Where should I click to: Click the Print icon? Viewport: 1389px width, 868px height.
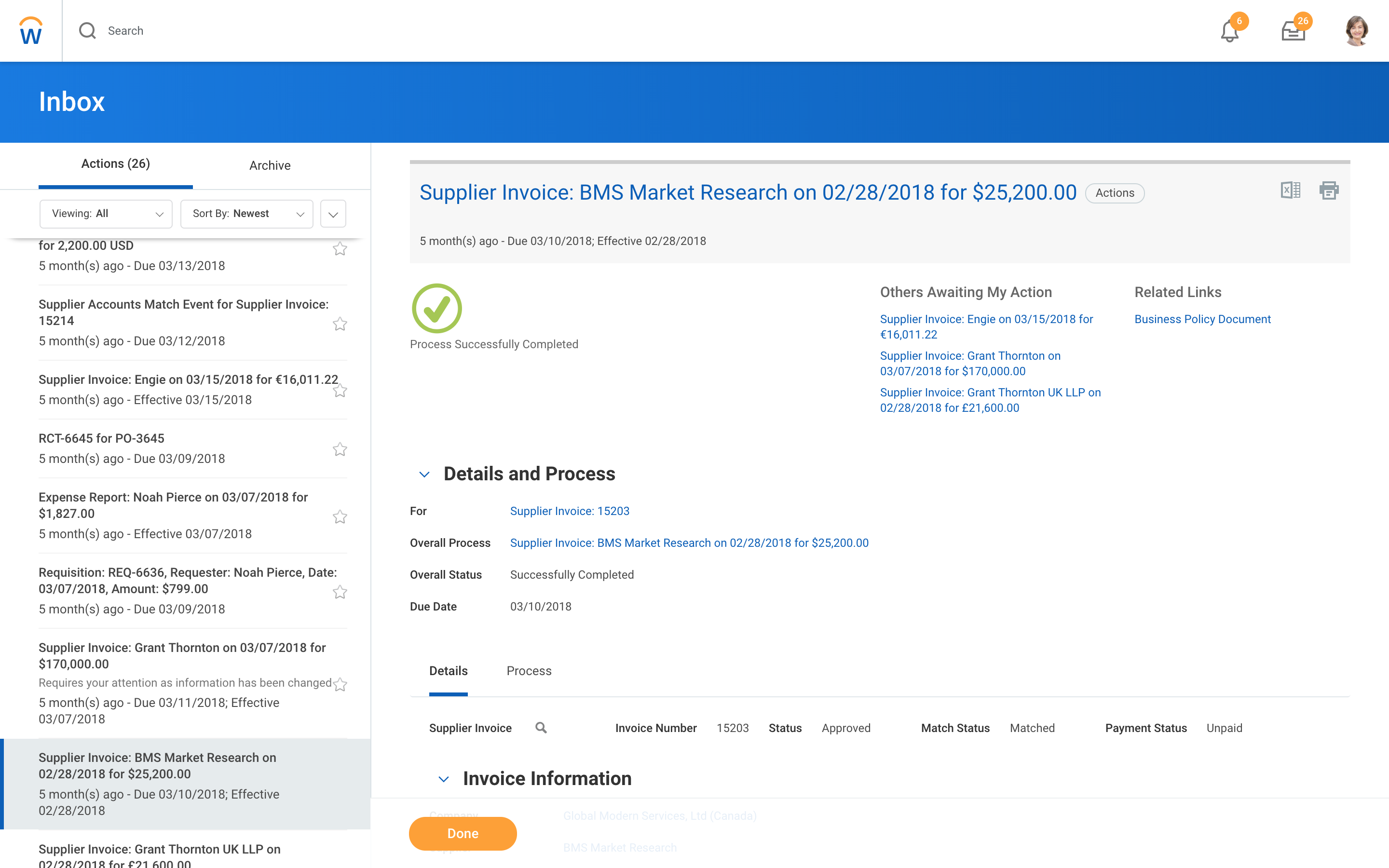click(1329, 190)
